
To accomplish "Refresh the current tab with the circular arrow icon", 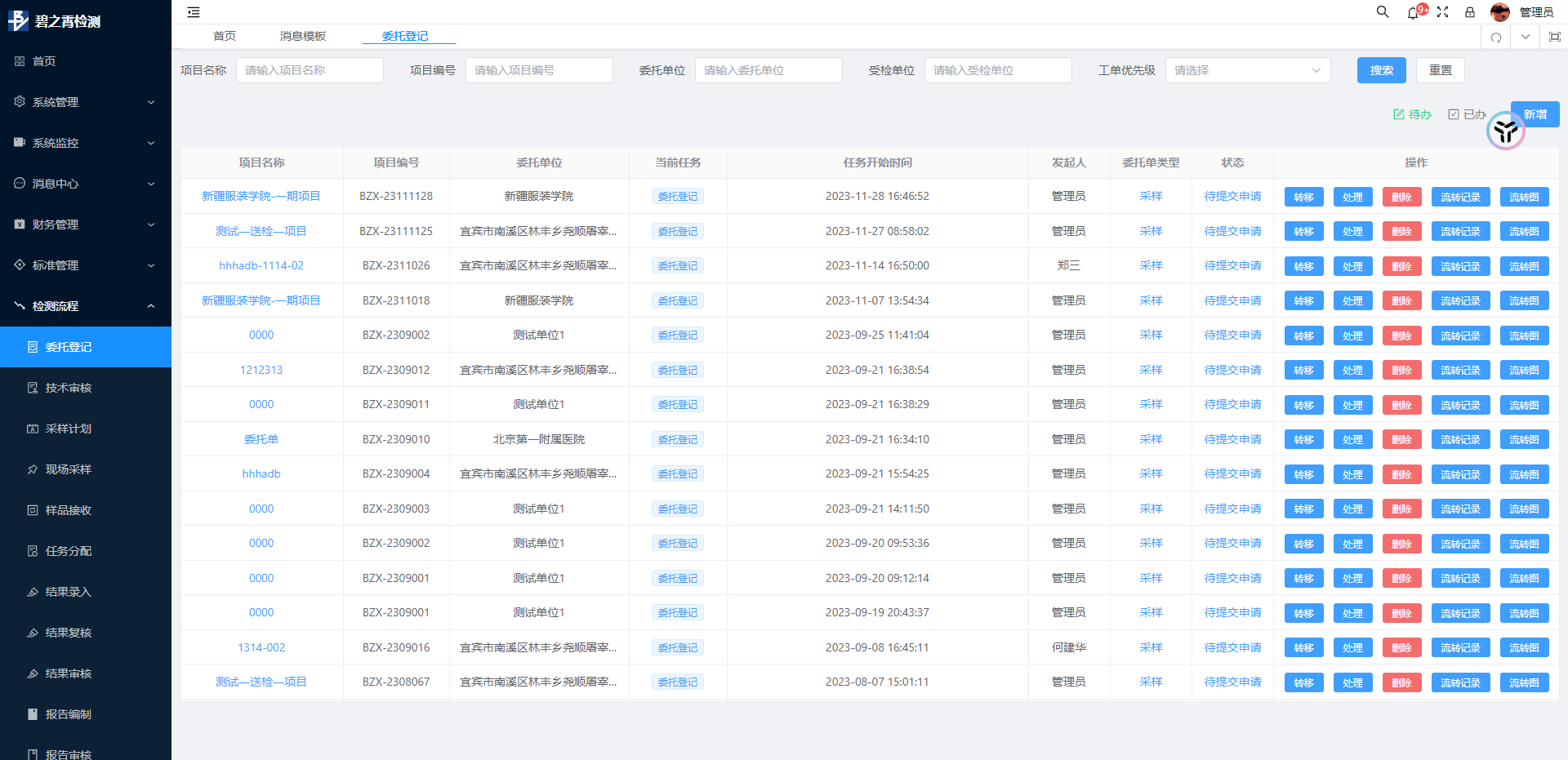I will (x=1496, y=38).
